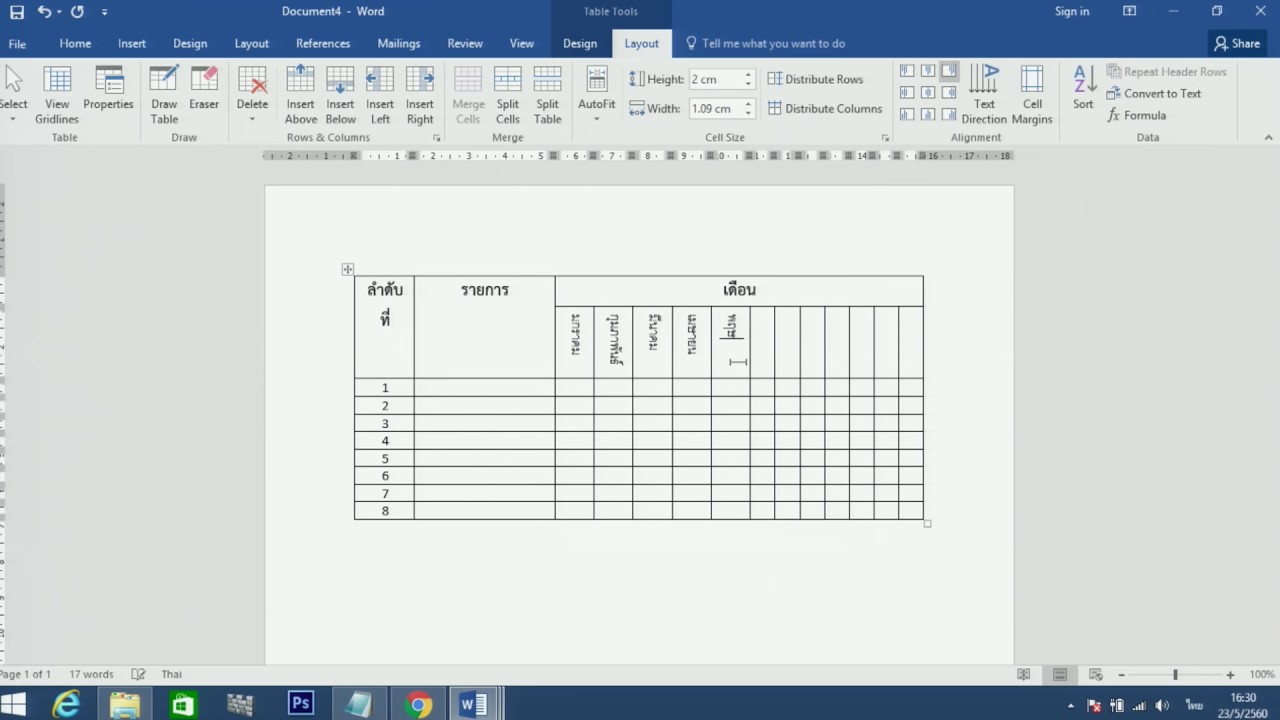This screenshot has width=1280, height=720.
Task: Customize Quick Access Toolbar dropdown
Action: pyautogui.click(x=105, y=12)
